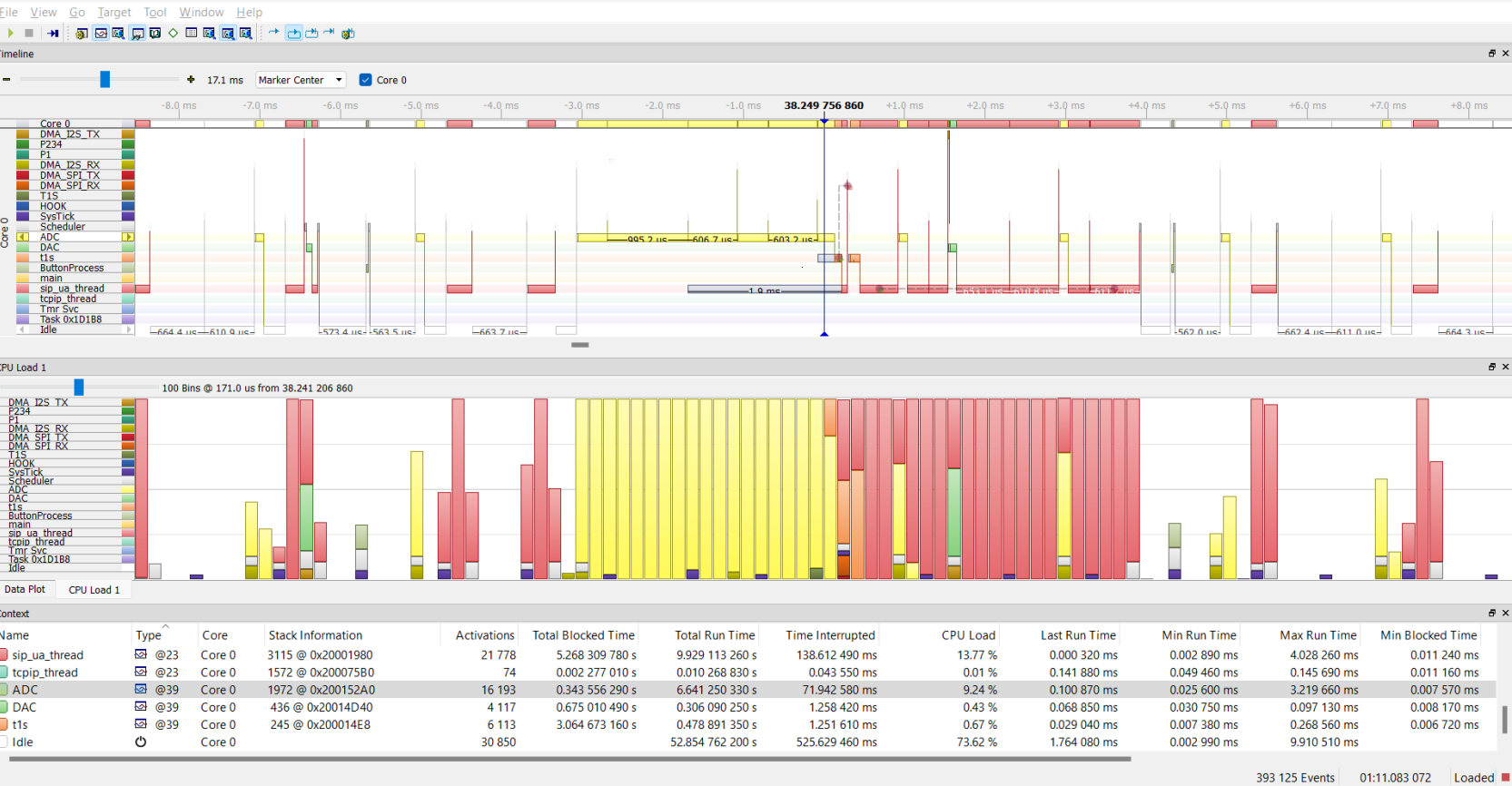Open the Help menu
Screen dimensions: 1512x786
[250, 12]
